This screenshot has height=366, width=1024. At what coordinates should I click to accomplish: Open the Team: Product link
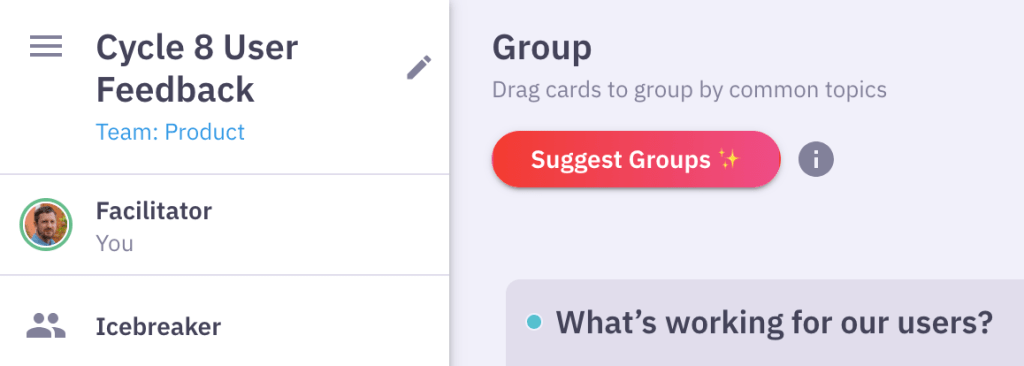(170, 132)
